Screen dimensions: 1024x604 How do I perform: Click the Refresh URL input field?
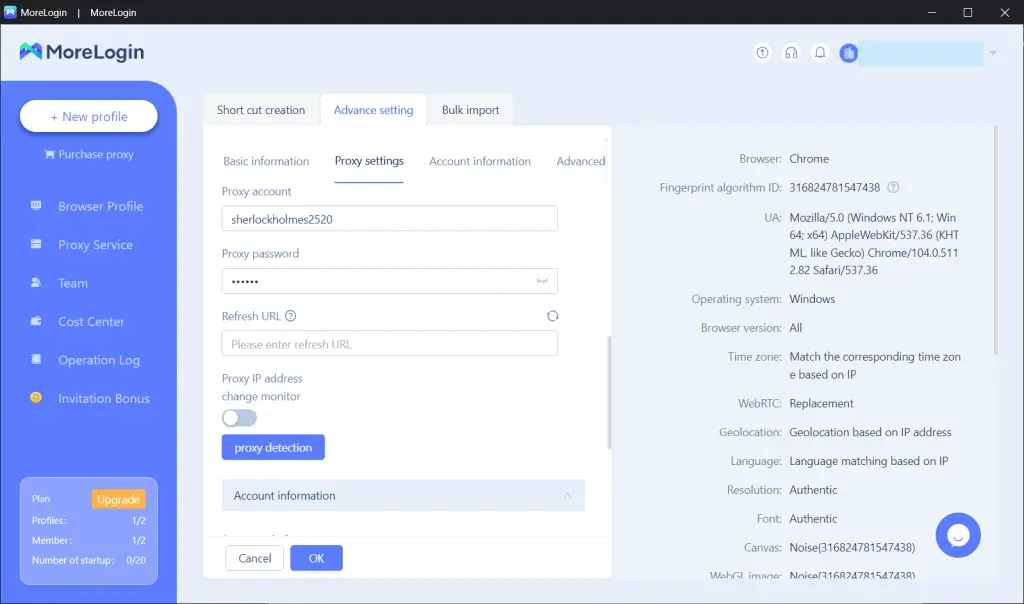coord(389,343)
